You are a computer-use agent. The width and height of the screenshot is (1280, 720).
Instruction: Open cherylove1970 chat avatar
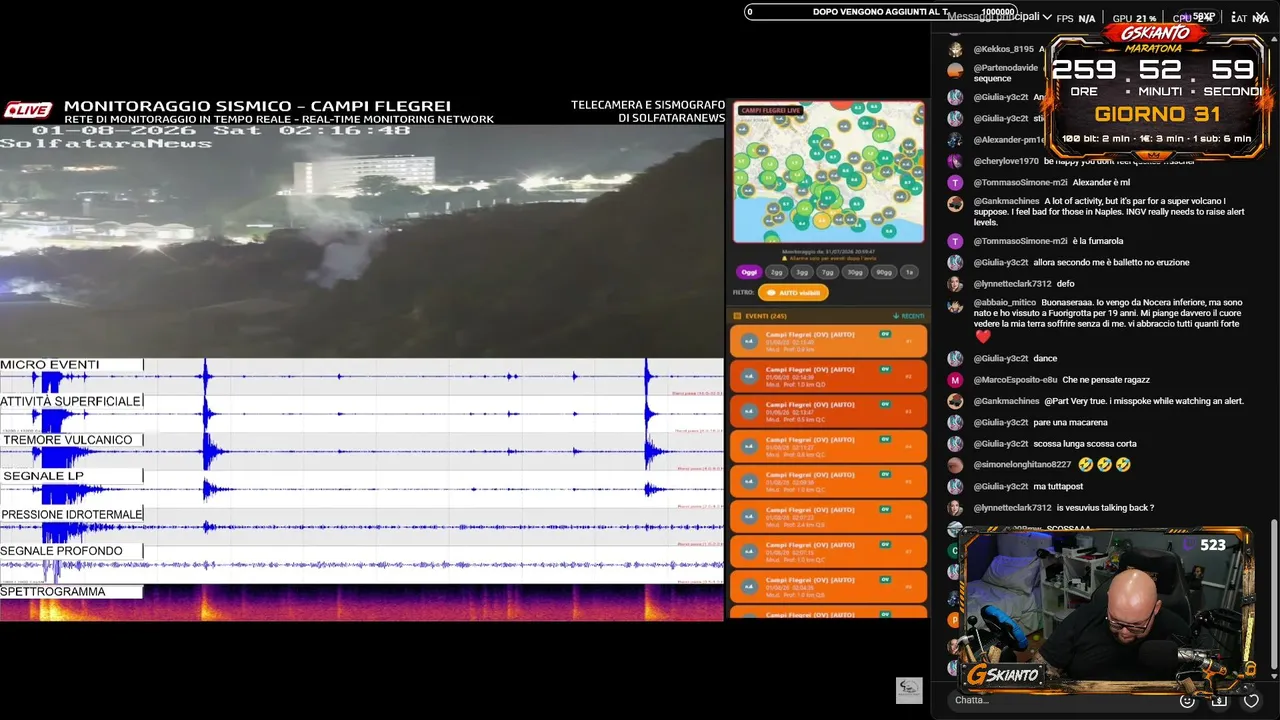click(955, 161)
